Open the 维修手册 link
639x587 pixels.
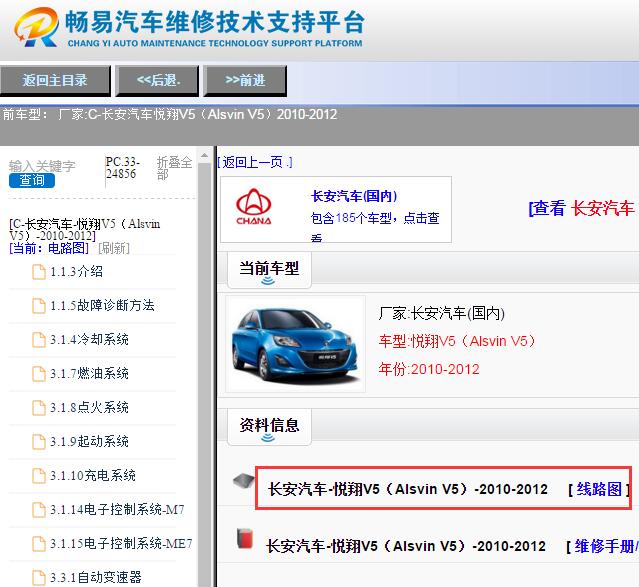click(x=604, y=546)
